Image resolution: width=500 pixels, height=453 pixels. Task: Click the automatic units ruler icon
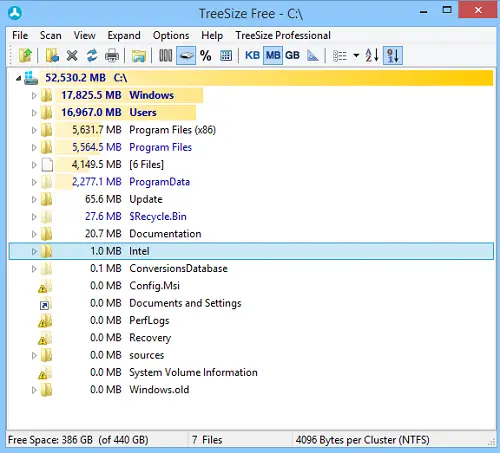[313, 55]
